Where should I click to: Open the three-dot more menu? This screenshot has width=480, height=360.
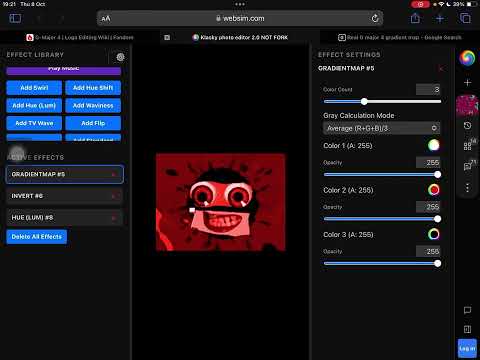tap(467, 188)
